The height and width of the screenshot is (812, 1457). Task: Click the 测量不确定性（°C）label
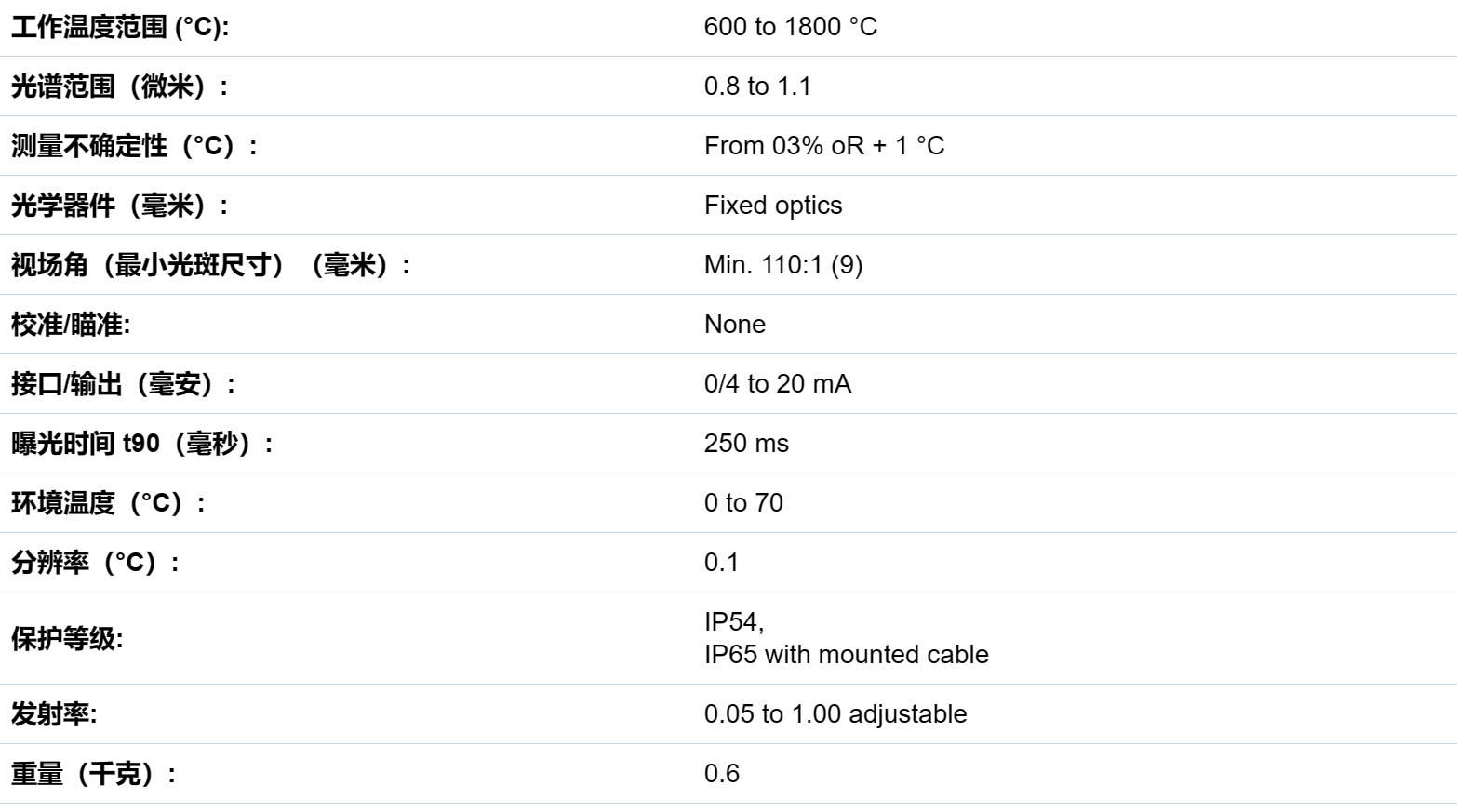point(134,146)
